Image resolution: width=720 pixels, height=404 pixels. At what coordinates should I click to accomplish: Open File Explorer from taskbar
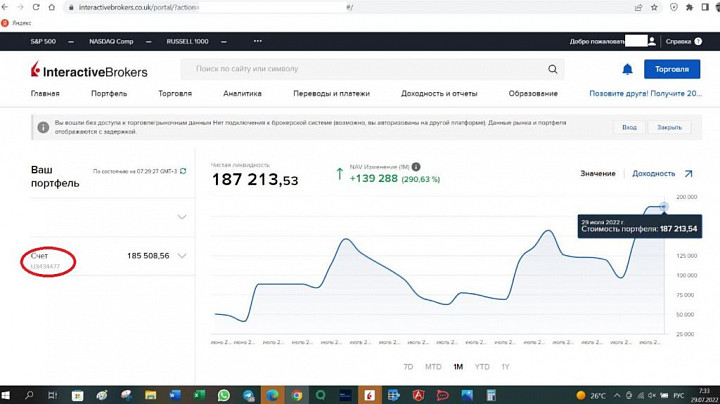(x=151, y=395)
